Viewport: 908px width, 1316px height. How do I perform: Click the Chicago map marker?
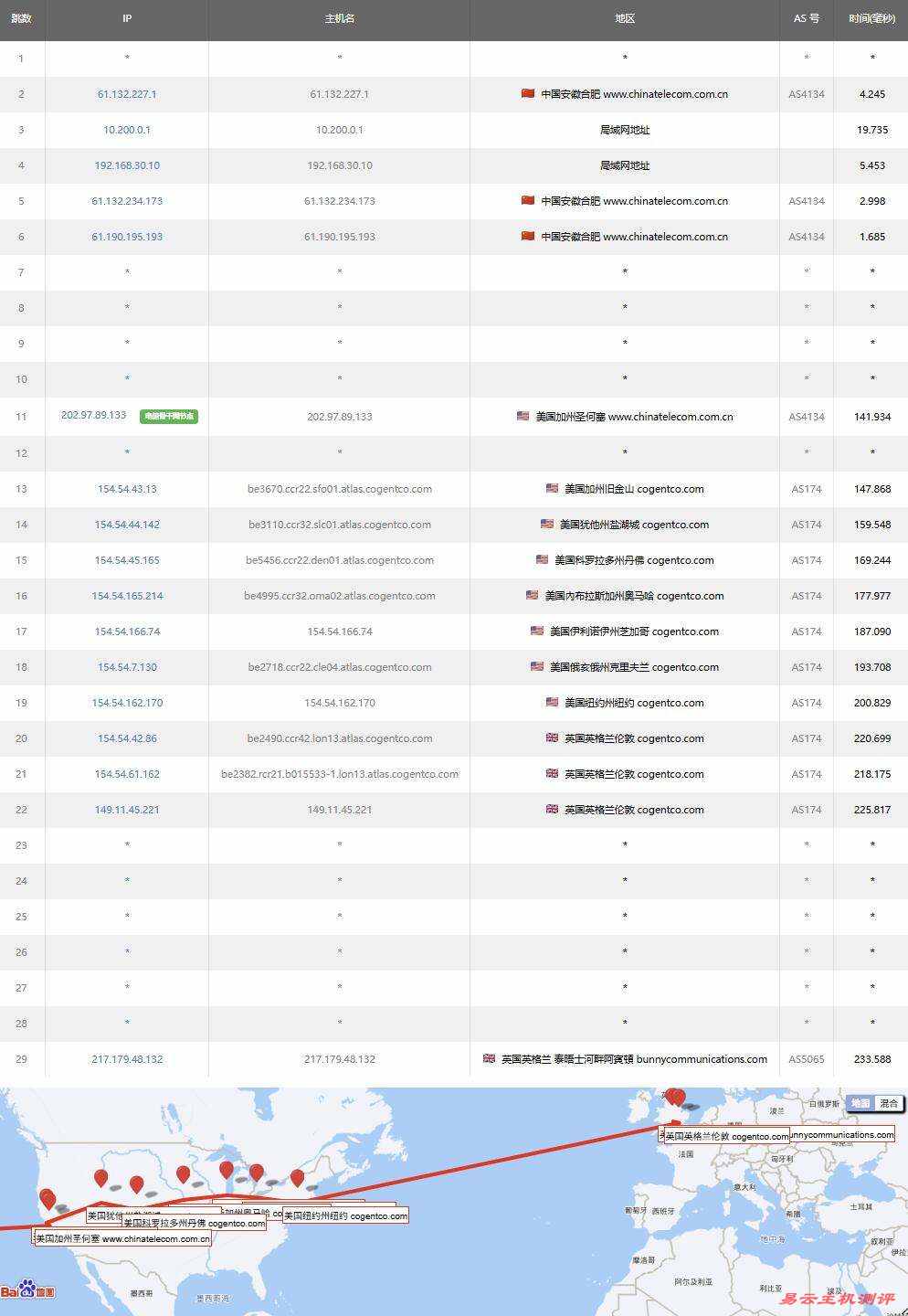pos(227,1170)
